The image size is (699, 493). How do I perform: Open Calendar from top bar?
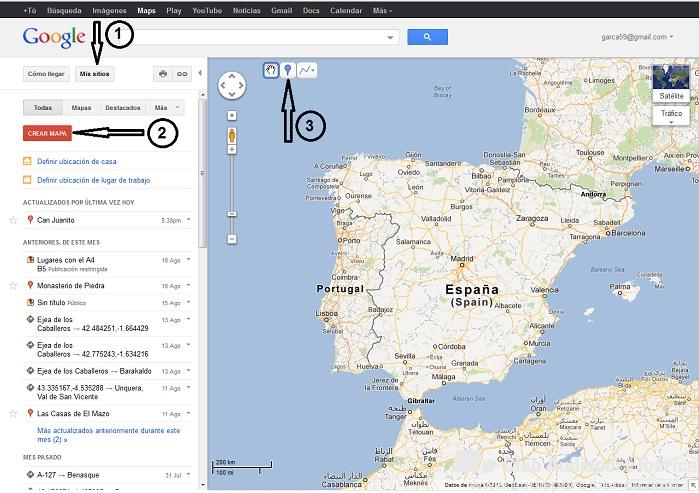click(x=346, y=10)
